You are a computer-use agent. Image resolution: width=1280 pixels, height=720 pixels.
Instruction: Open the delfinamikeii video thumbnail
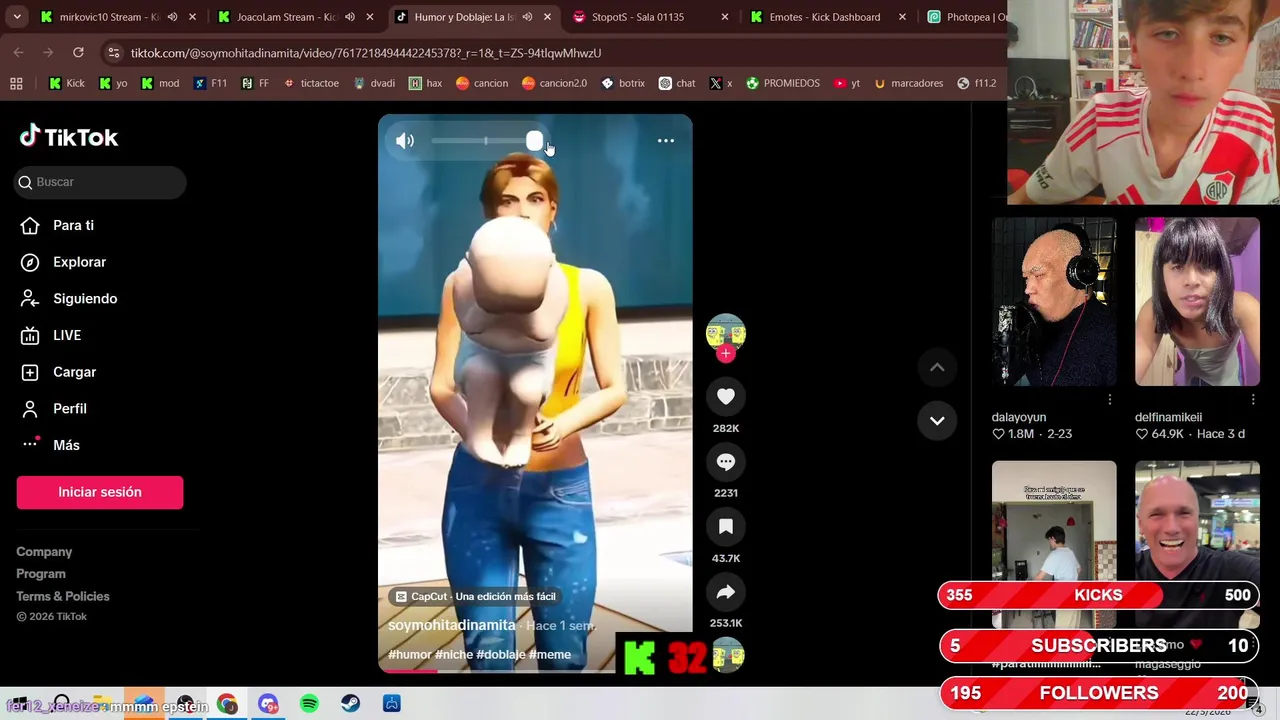pyautogui.click(x=1197, y=301)
